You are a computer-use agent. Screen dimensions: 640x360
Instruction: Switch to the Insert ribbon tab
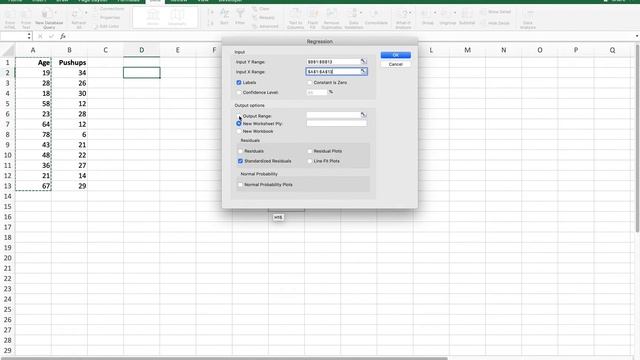[x=39, y=1]
